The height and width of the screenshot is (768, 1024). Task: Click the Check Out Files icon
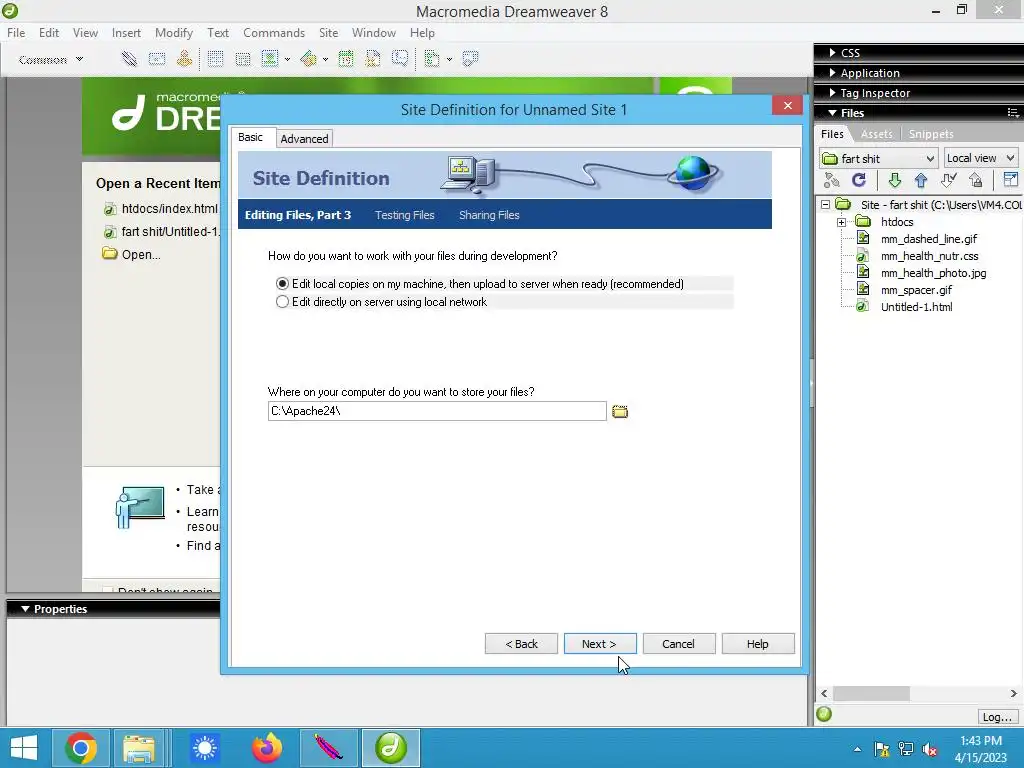point(948,180)
